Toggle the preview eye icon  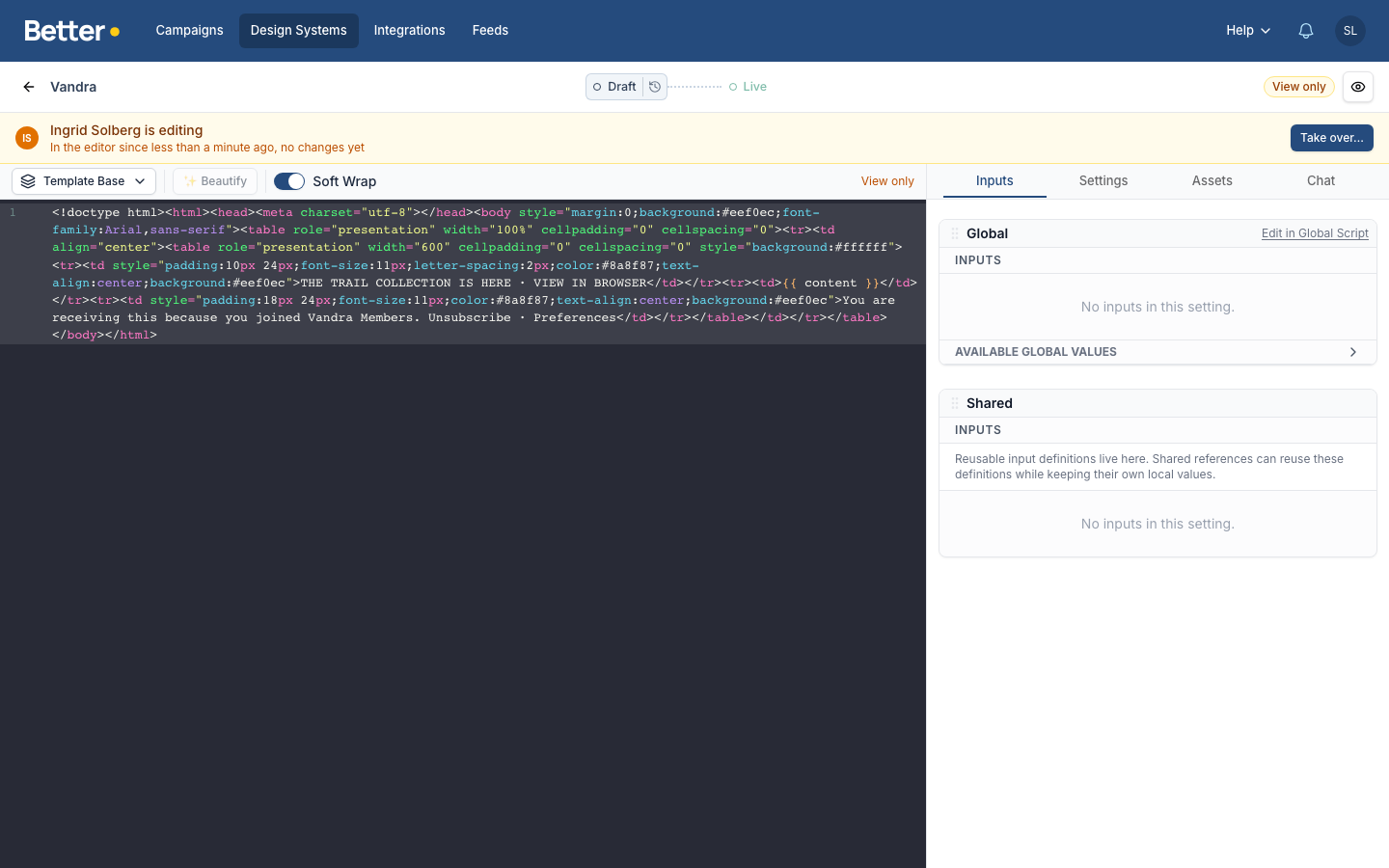[1358, 87]
